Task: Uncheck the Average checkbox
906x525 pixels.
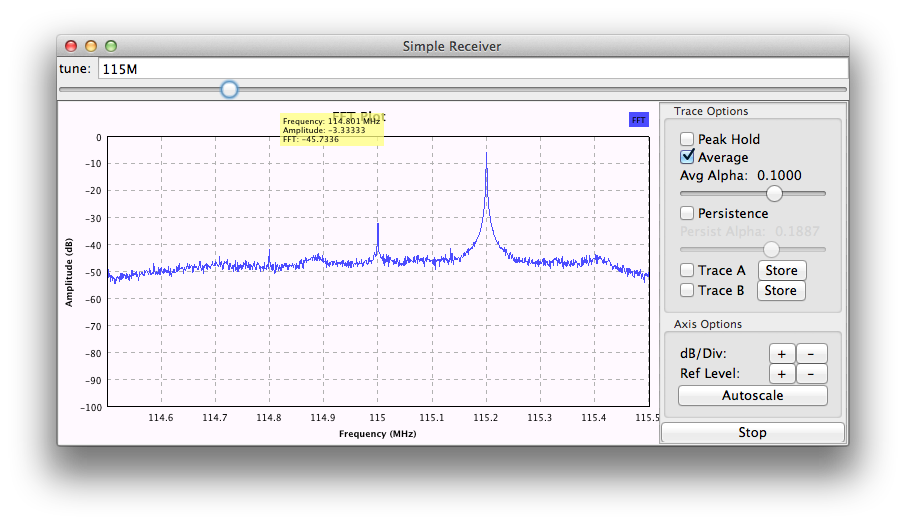Action: [687, 157]
